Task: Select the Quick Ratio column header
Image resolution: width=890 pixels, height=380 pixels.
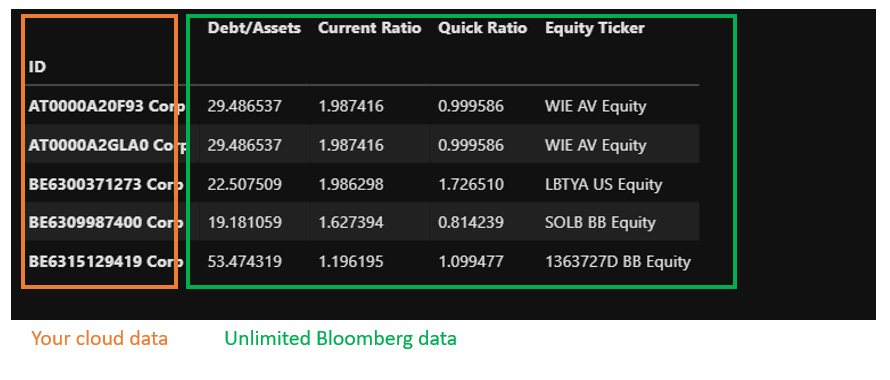Action: (482, 28)
